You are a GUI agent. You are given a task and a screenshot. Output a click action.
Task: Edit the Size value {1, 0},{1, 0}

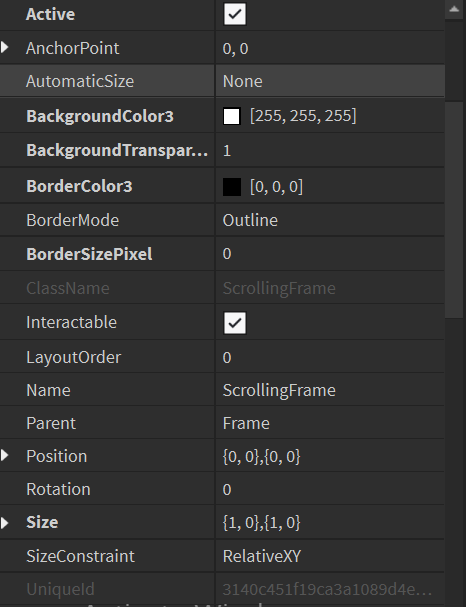330,523
